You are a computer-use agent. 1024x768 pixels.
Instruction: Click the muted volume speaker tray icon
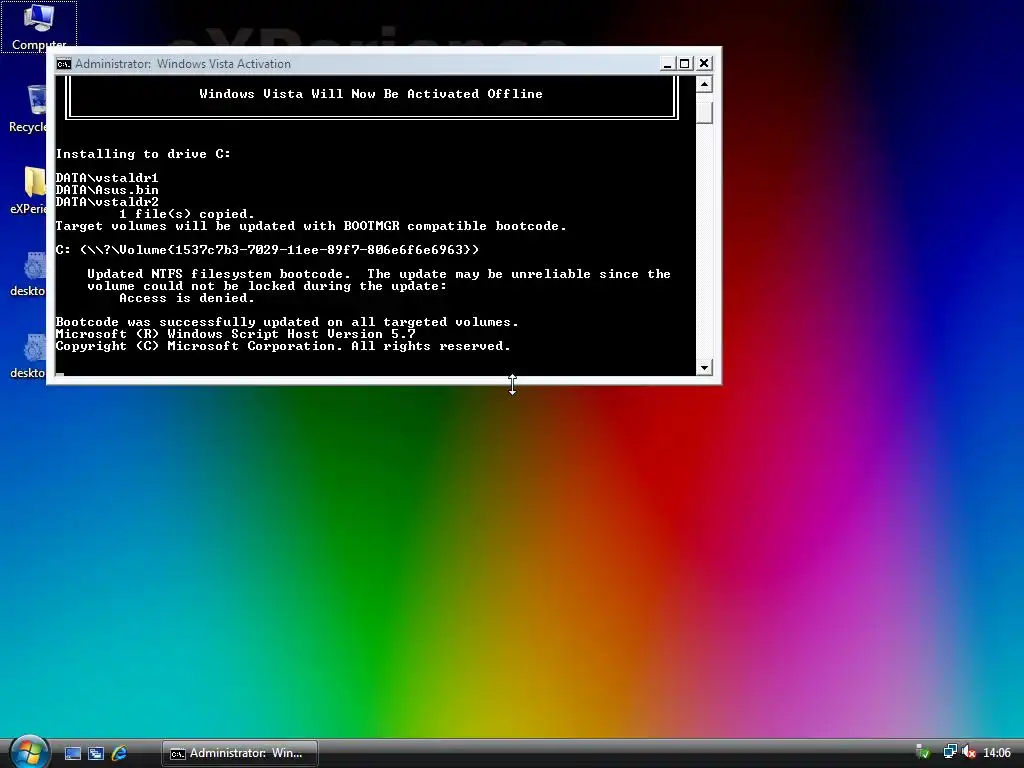969,752
